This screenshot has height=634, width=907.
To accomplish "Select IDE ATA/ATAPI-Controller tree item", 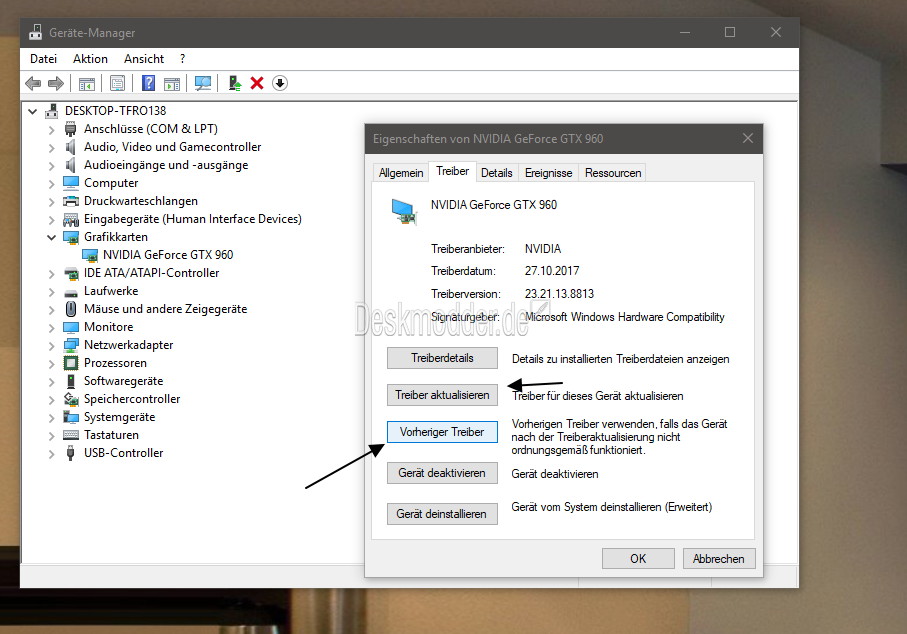I will click(x=152, y=274).
